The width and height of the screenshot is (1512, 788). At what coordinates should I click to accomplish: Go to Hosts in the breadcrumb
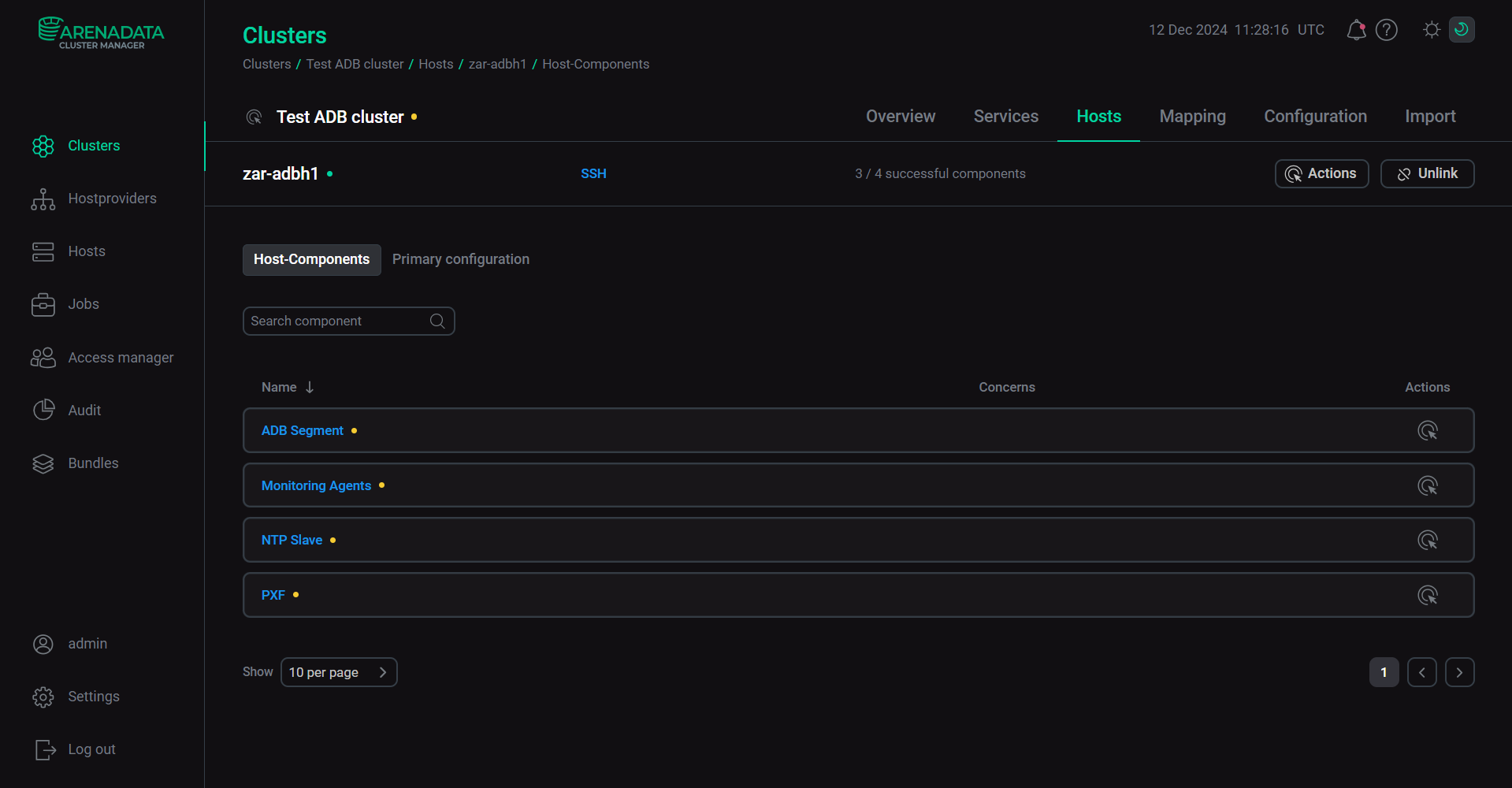tap(436, 64)
